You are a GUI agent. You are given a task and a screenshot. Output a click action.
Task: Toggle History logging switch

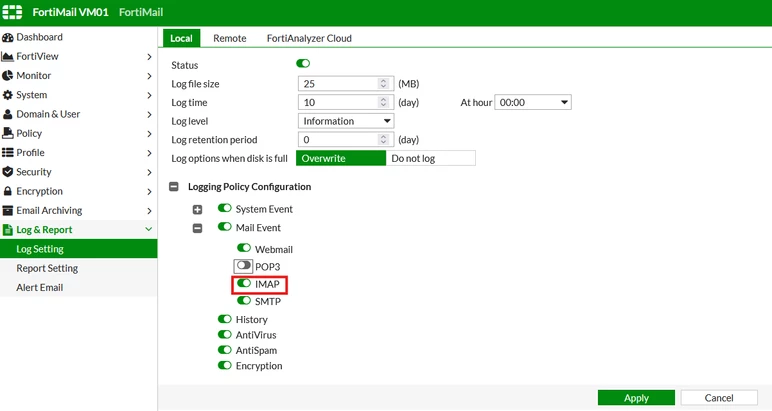click(225, 319)
